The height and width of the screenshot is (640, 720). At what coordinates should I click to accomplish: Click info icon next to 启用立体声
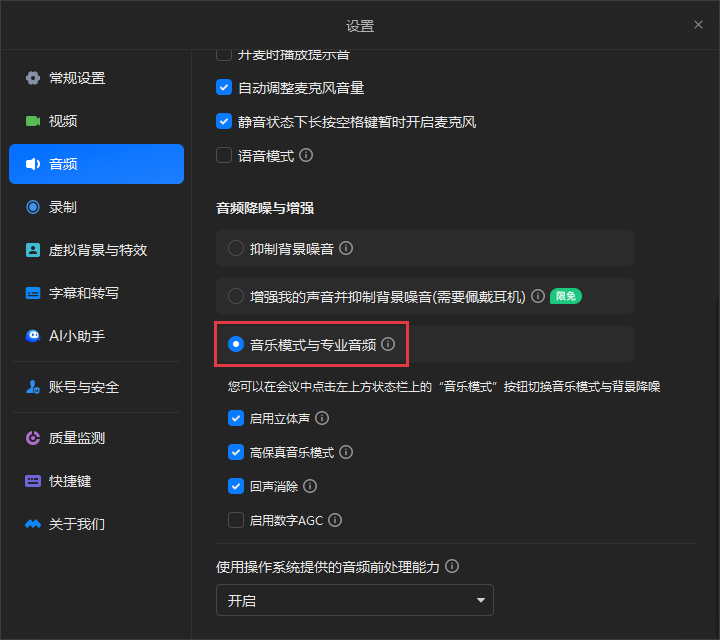pyautogui.click(x=322, y=418)
